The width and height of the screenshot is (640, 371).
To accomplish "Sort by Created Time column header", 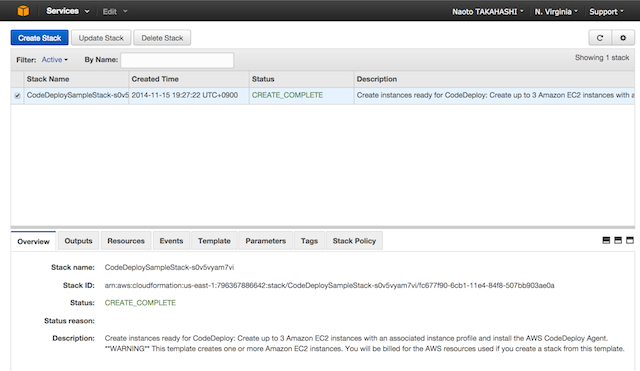I will [189, 79].
